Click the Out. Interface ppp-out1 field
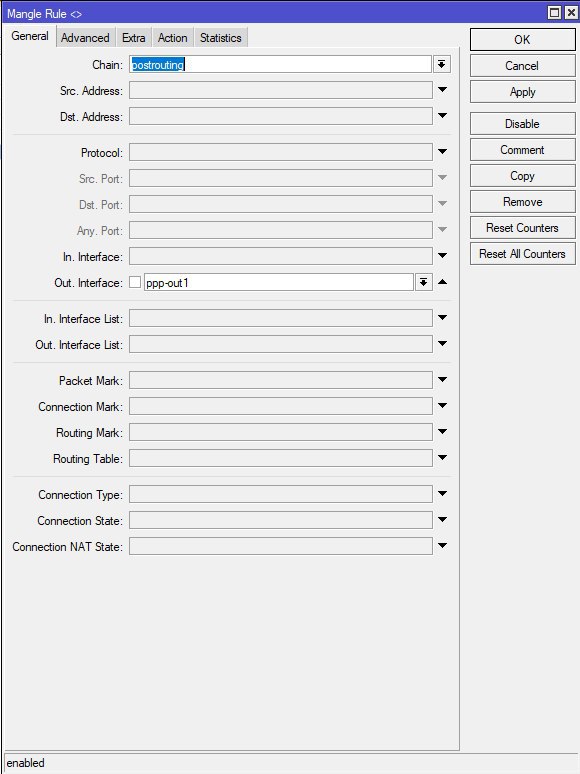This screenshot has width=580, height=774. (x=278, y=282)
